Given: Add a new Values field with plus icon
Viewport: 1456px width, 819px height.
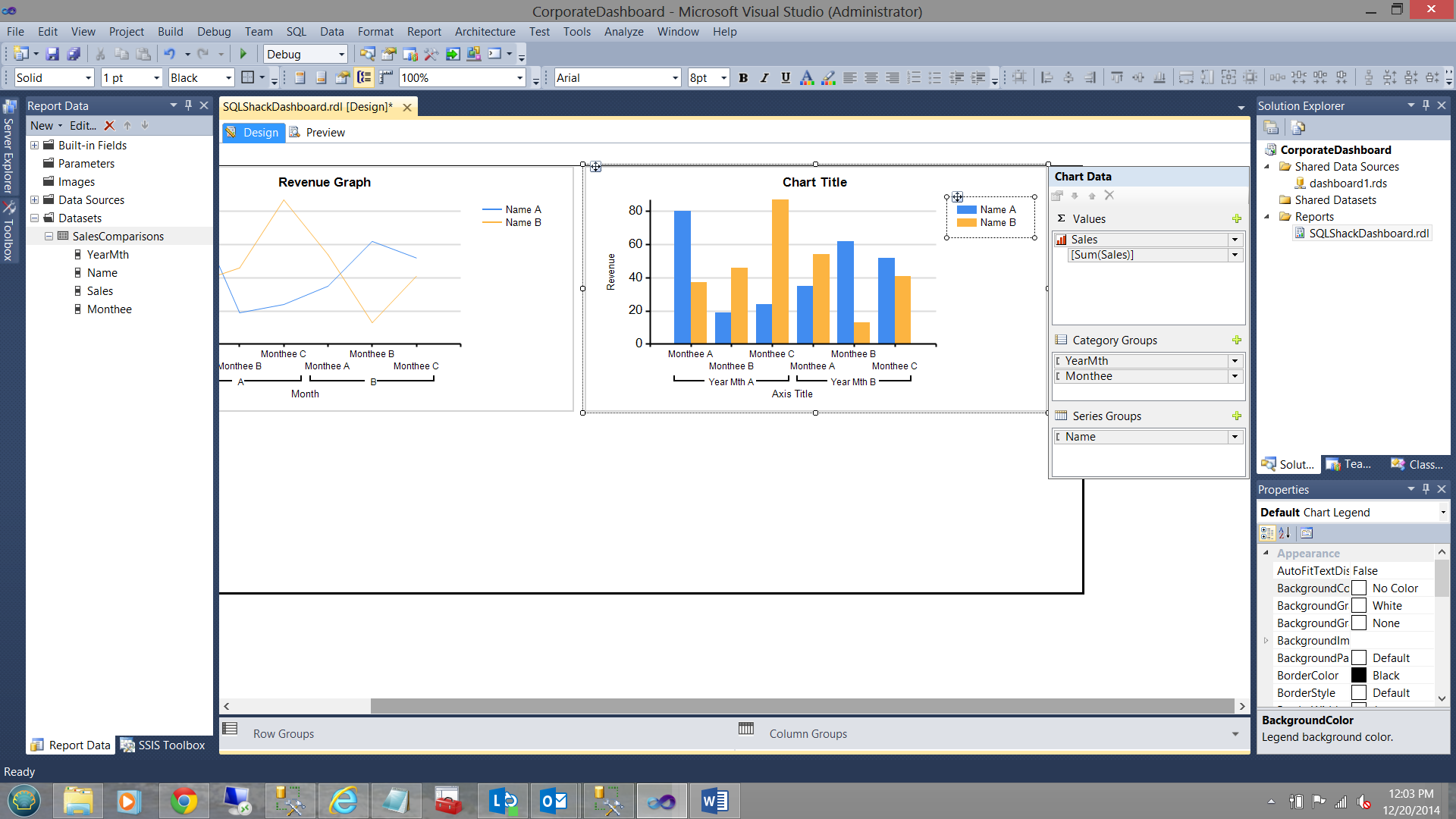Looking at the screenshot, I should 1237,219.
